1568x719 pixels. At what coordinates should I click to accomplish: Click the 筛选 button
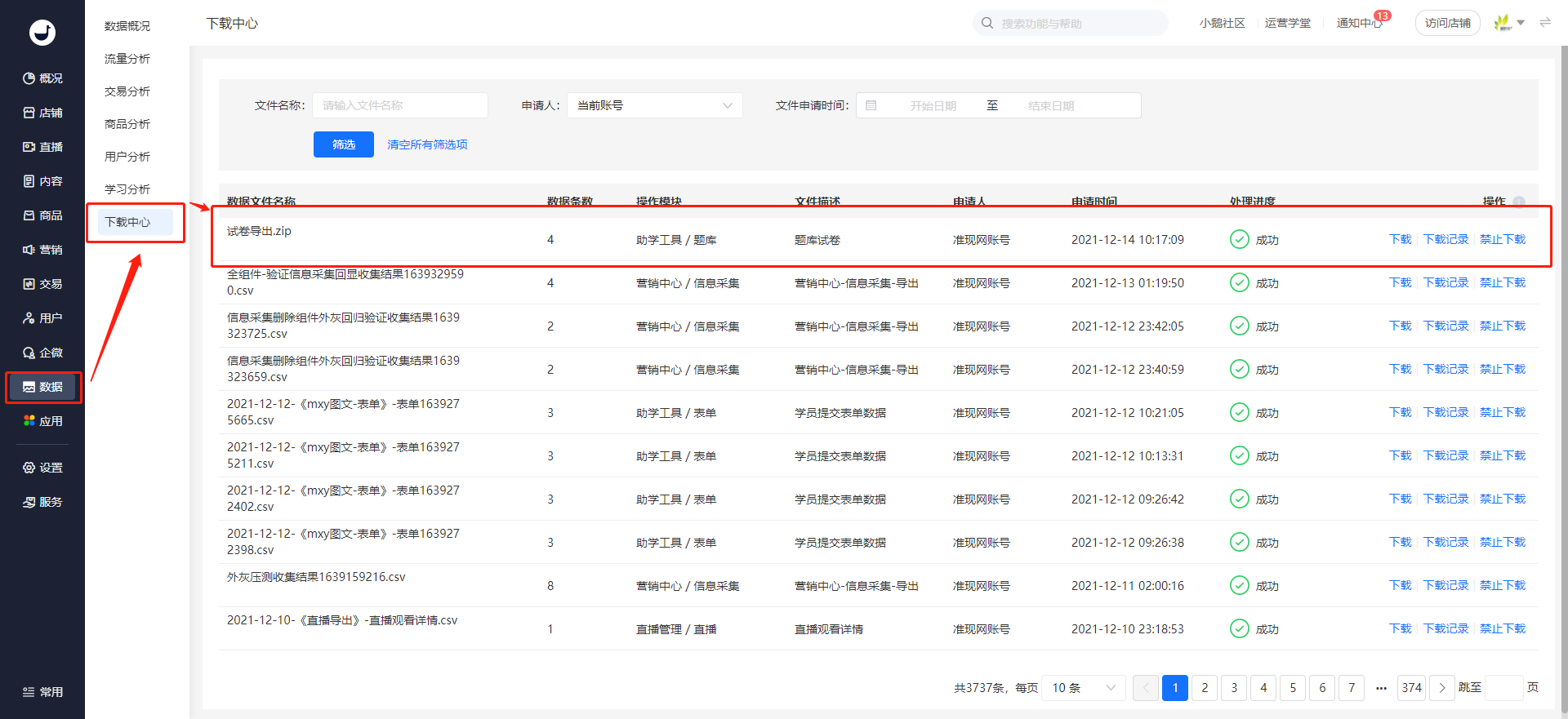click(x=344, y=144)
